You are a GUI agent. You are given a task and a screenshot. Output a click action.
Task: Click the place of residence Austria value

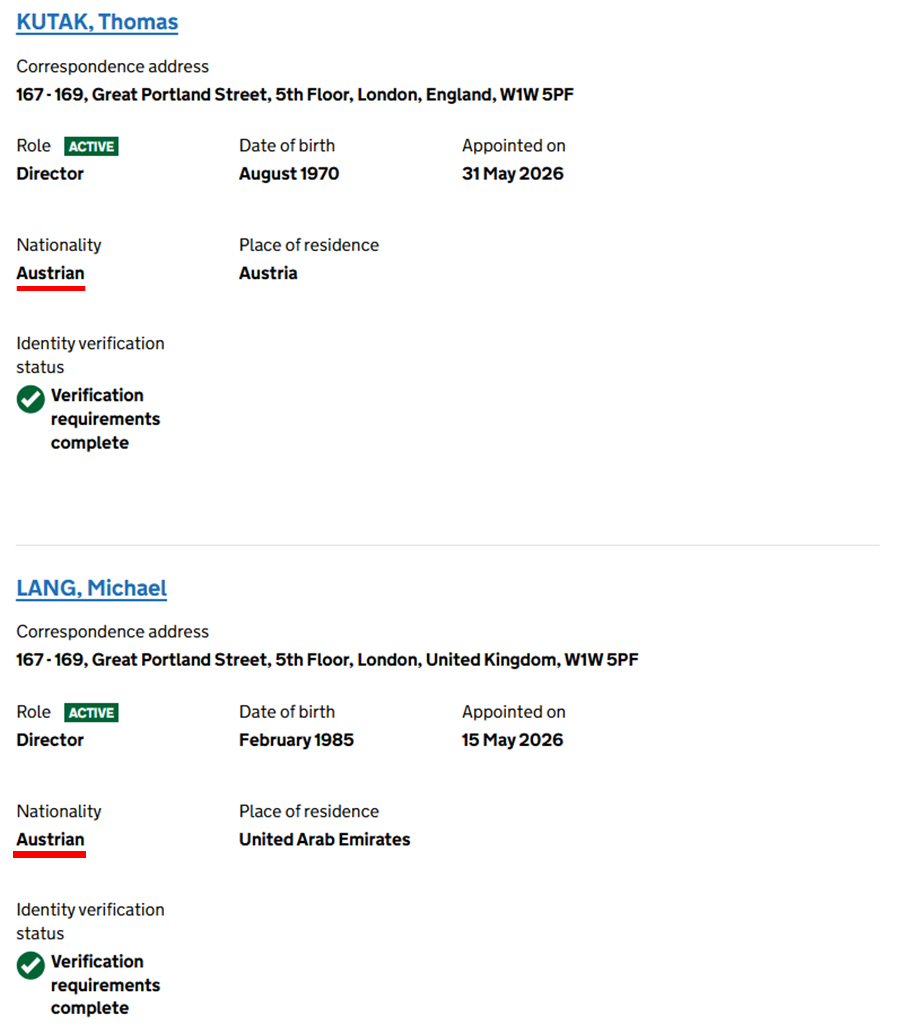pyautogui.click(x=268, y=273)
